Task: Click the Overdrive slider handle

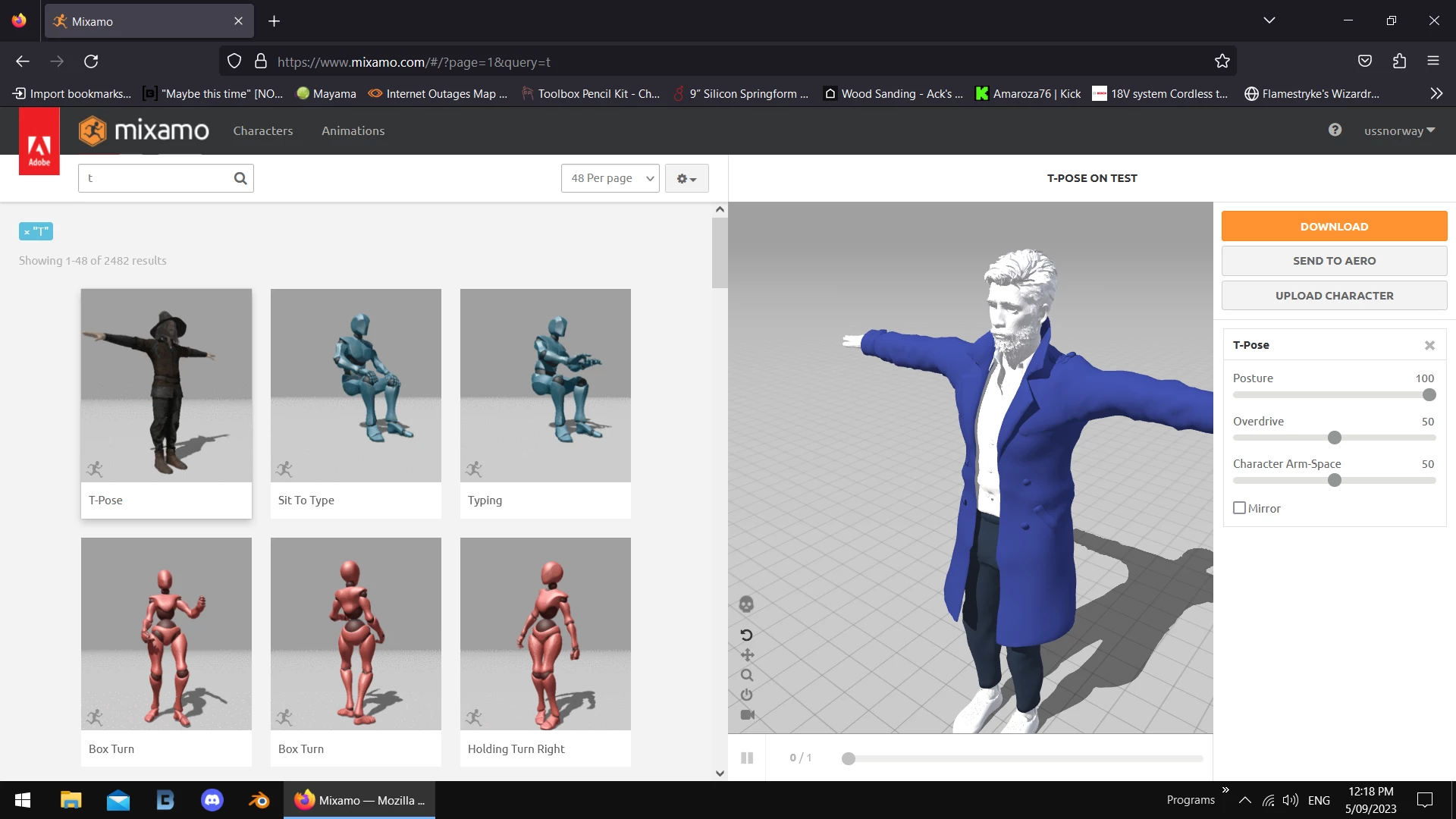Action: pyautogui.click(x=1335, y=438)
